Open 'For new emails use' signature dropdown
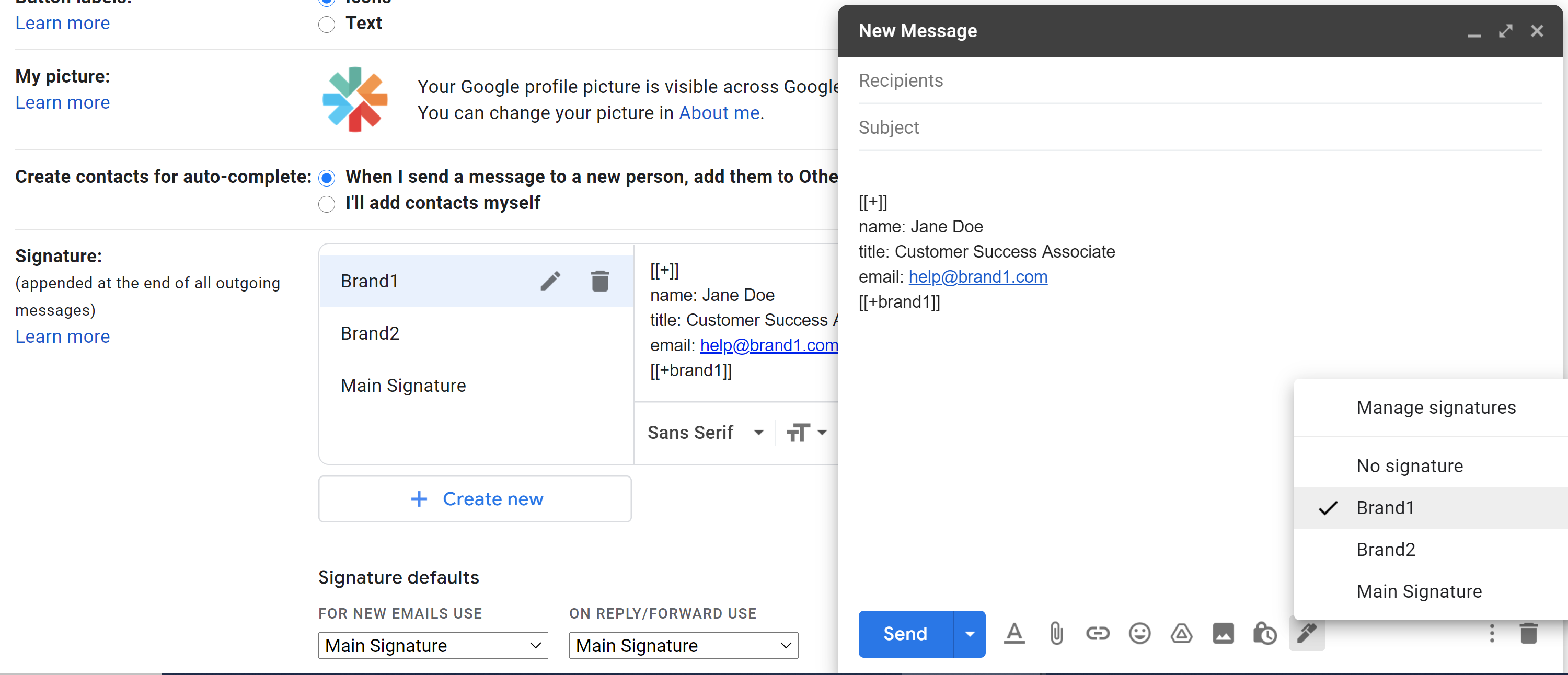The image size is (1568, 675). pyautogui.click(x=433, y=645)
